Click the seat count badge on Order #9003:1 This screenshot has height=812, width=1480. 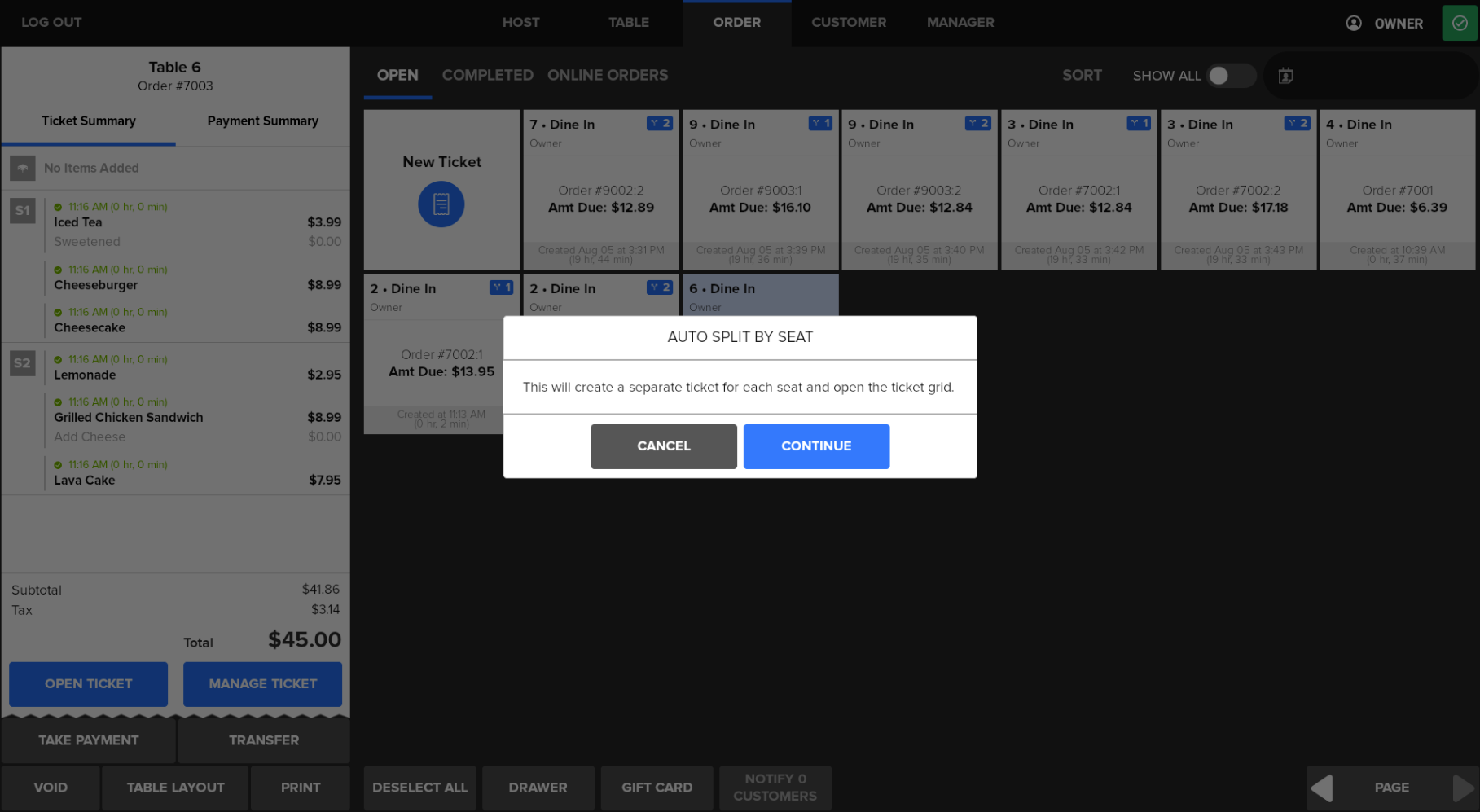(x=820, y=123)
